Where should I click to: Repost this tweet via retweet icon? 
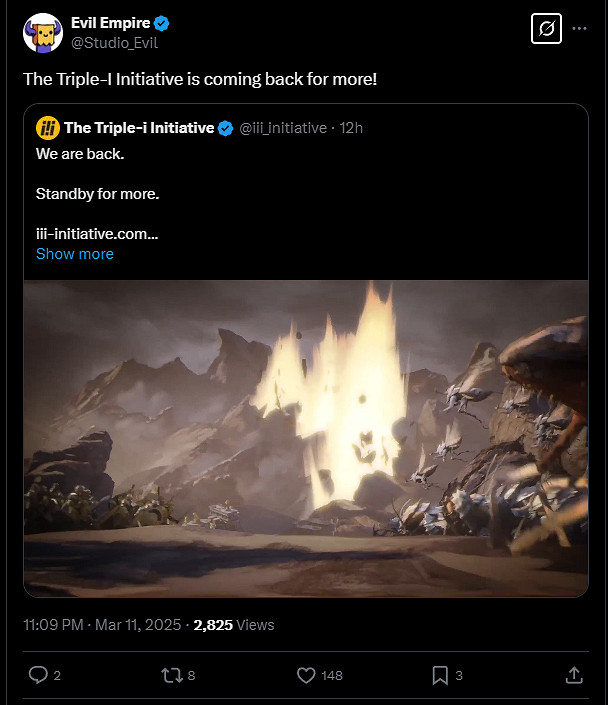pos(172,675)
